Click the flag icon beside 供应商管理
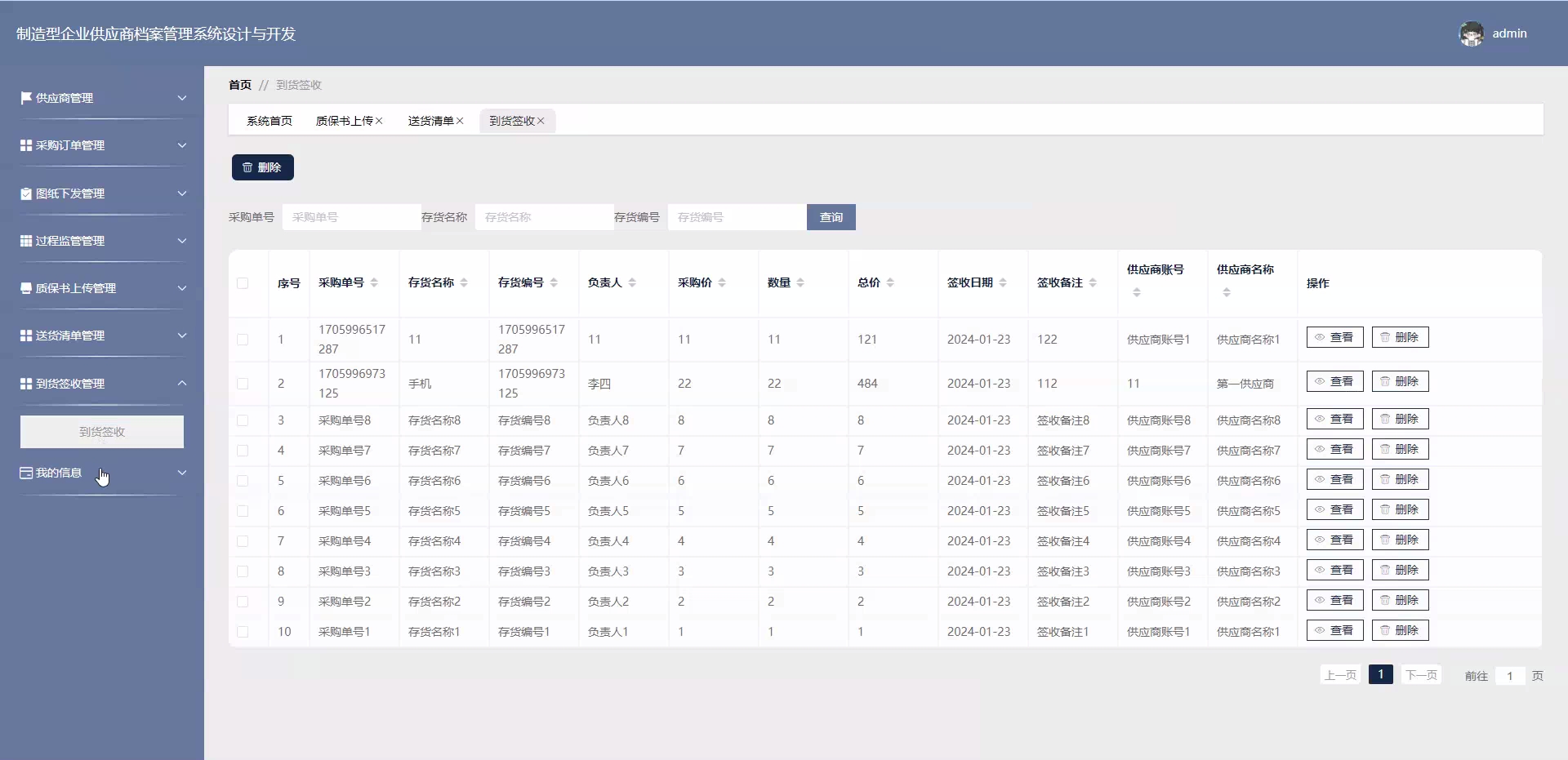The image size is (1568, 760). 26,98
